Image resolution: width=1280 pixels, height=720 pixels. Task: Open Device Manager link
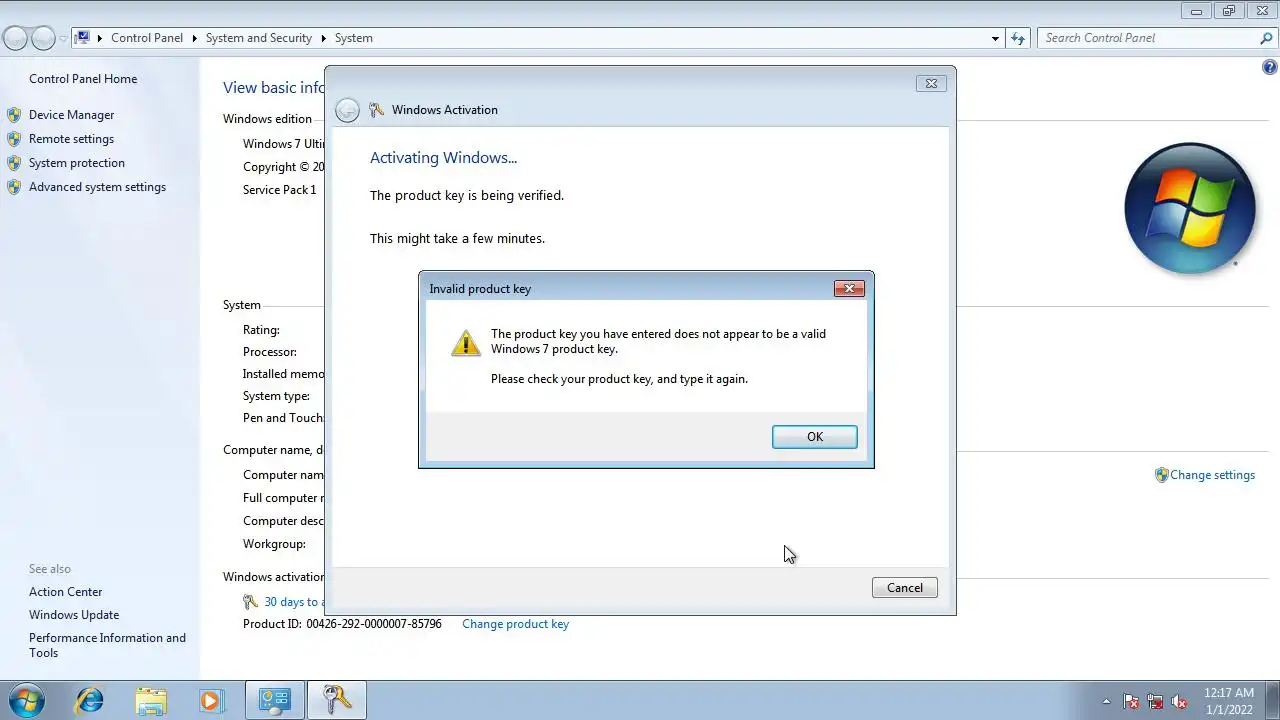(71, 115)
